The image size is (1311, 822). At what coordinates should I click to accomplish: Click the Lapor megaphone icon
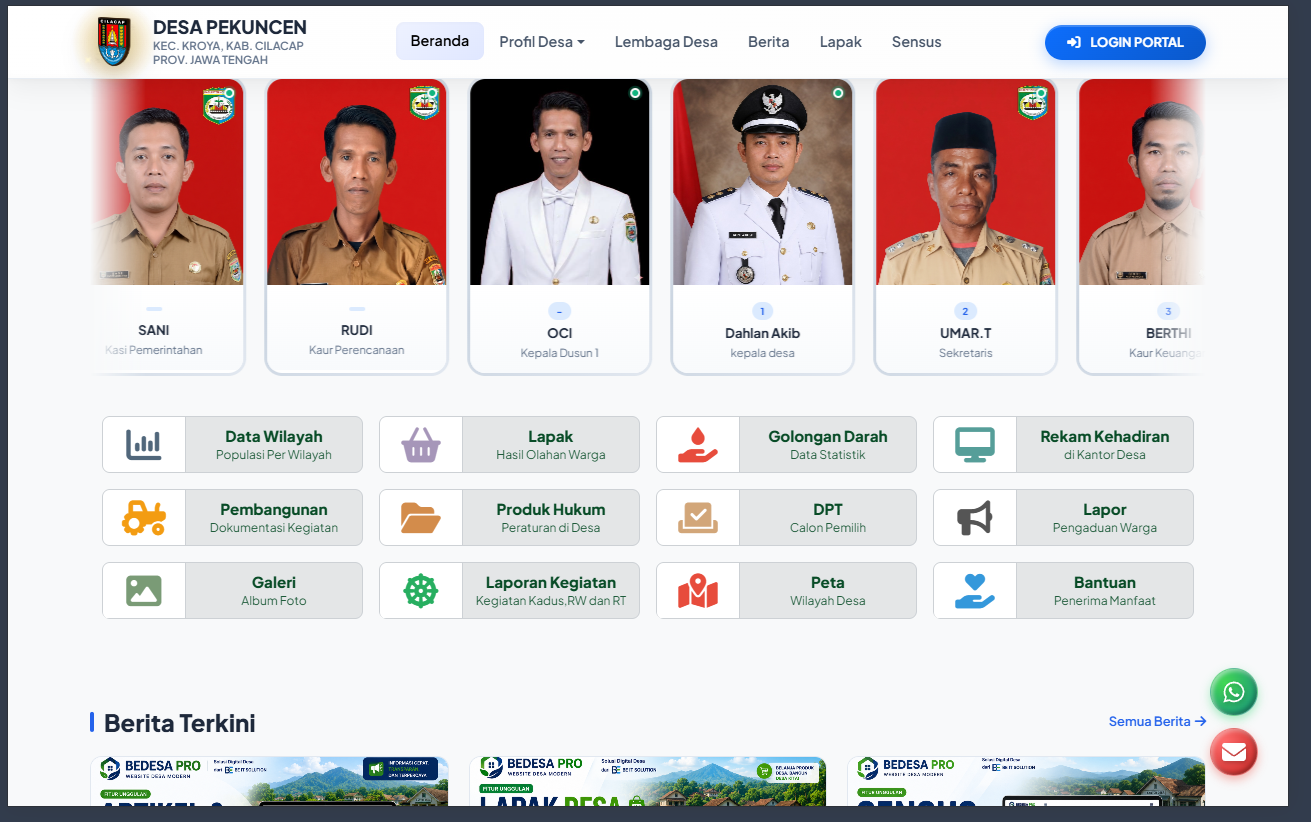pyautogui.click(x=975, y=517)
